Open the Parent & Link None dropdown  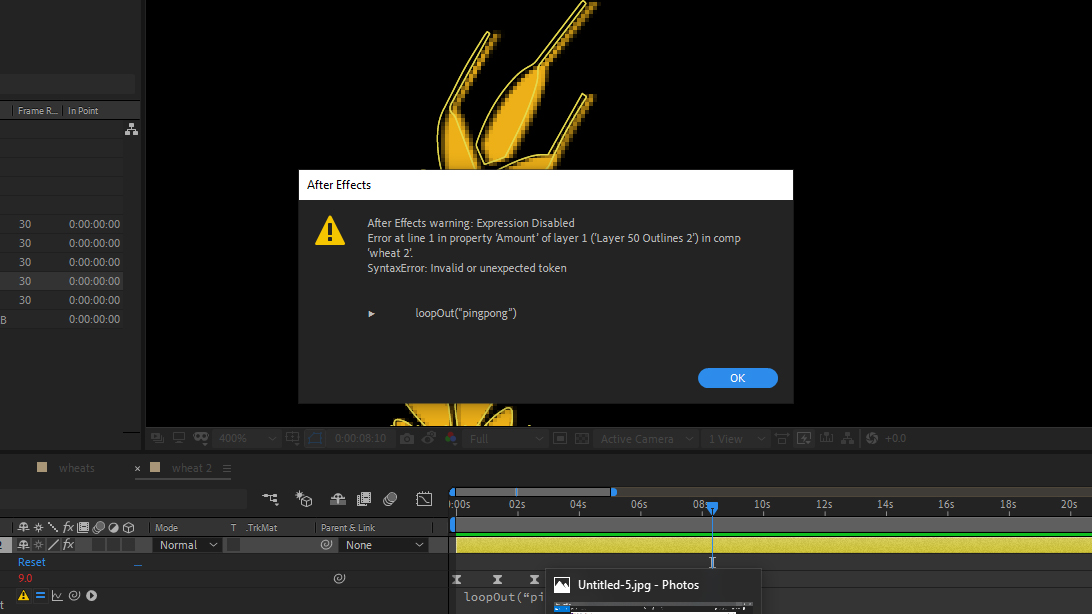pyautogui.click(x=384, y=545)
